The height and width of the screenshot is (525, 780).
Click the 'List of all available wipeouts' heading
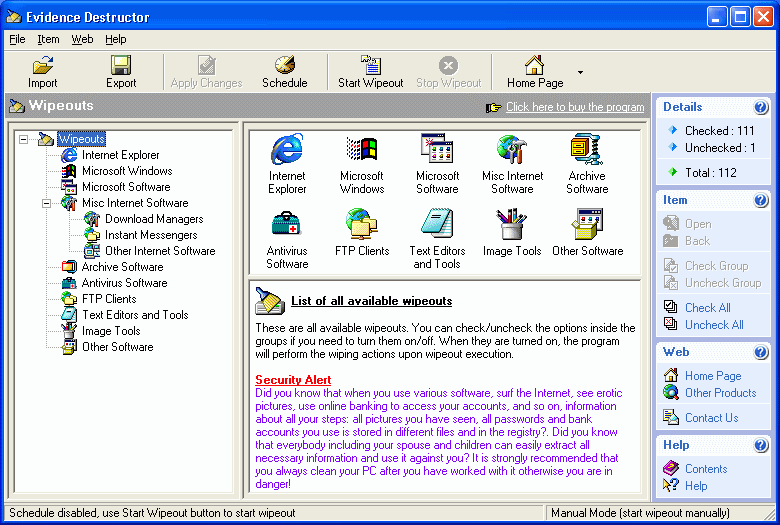pos(372,301)
